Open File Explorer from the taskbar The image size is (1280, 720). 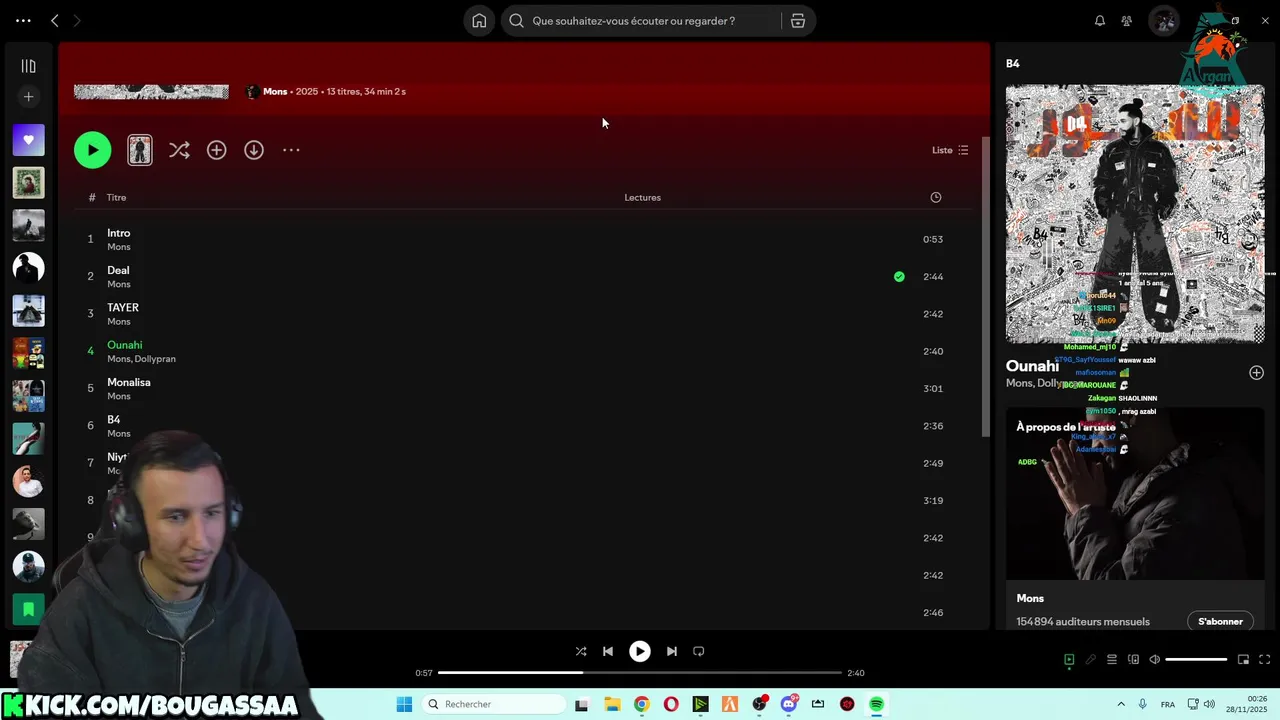click(x=612, y=704)
